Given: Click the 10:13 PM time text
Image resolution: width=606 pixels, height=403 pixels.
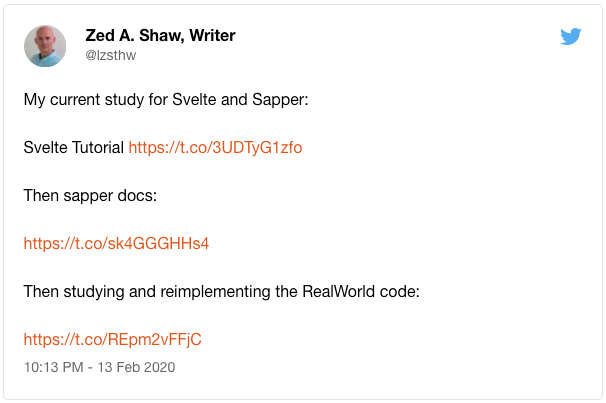Looking at the screenshot, I should pos(54,367).
